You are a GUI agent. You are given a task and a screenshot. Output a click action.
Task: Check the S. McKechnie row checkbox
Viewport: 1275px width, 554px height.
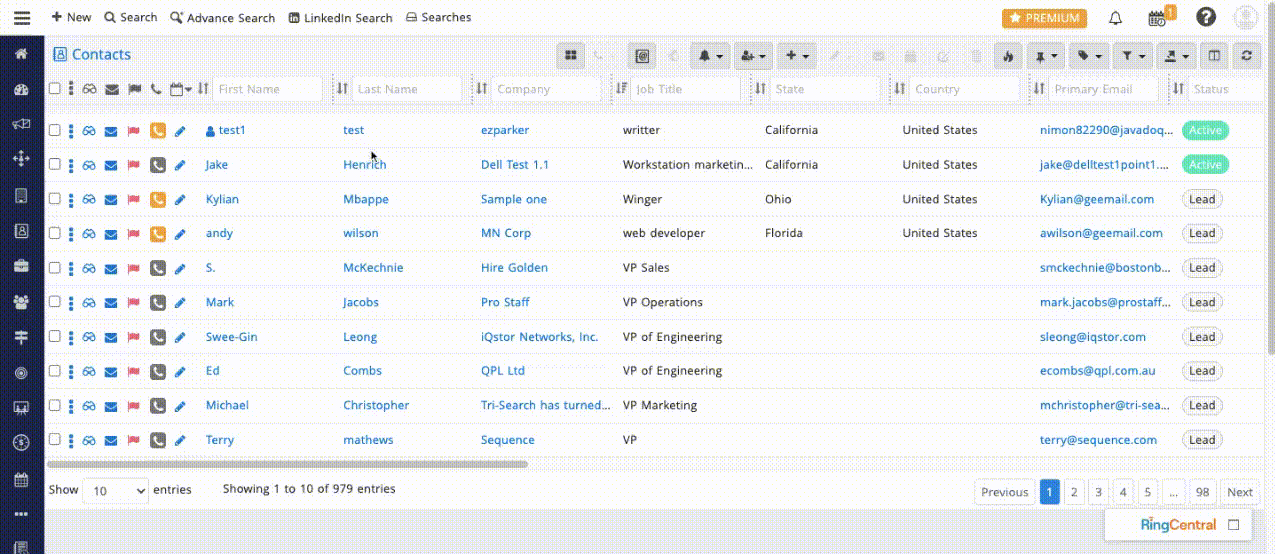click(55, 268)
